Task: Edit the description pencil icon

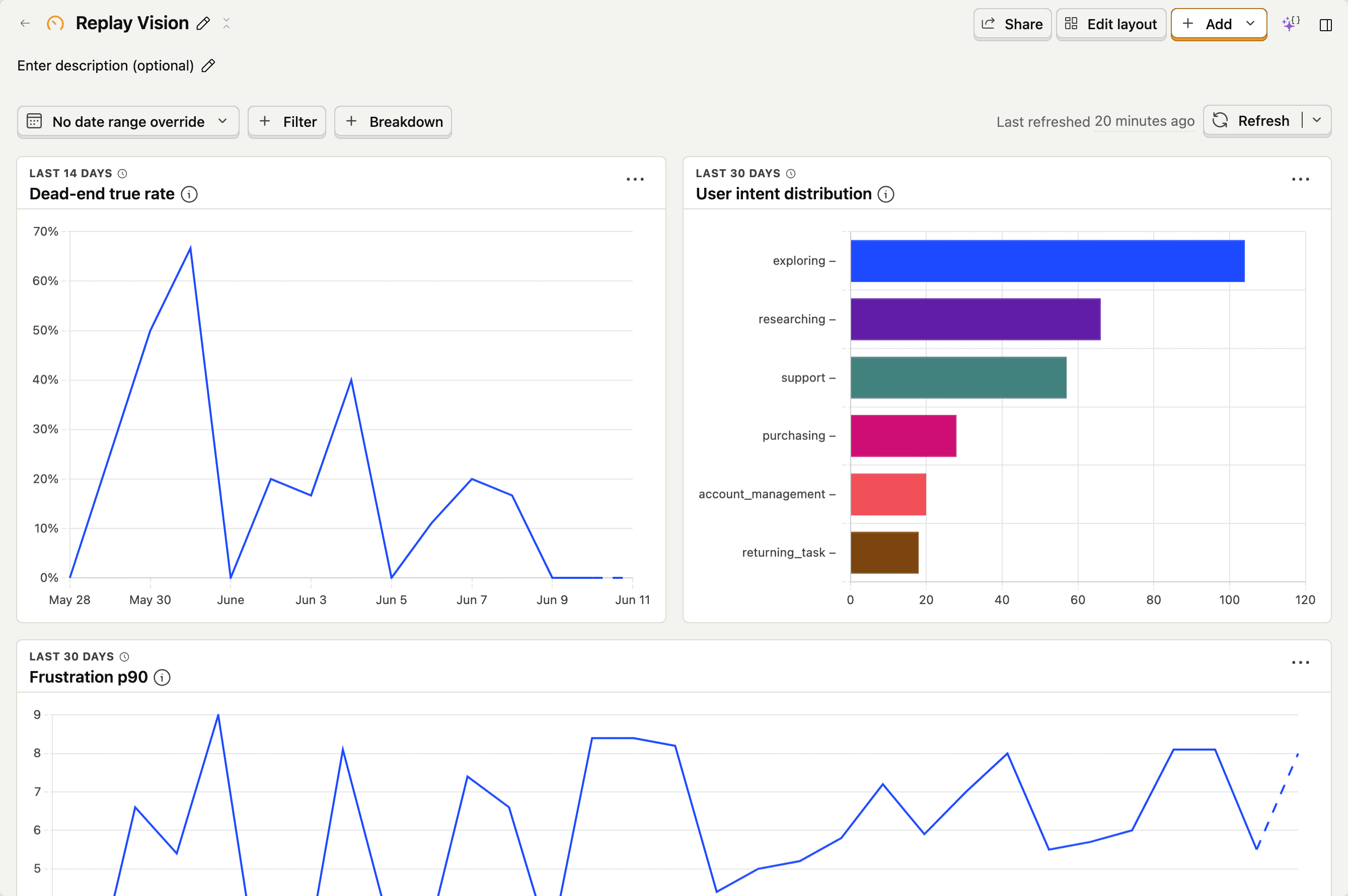Action: (x=208, y=66)
